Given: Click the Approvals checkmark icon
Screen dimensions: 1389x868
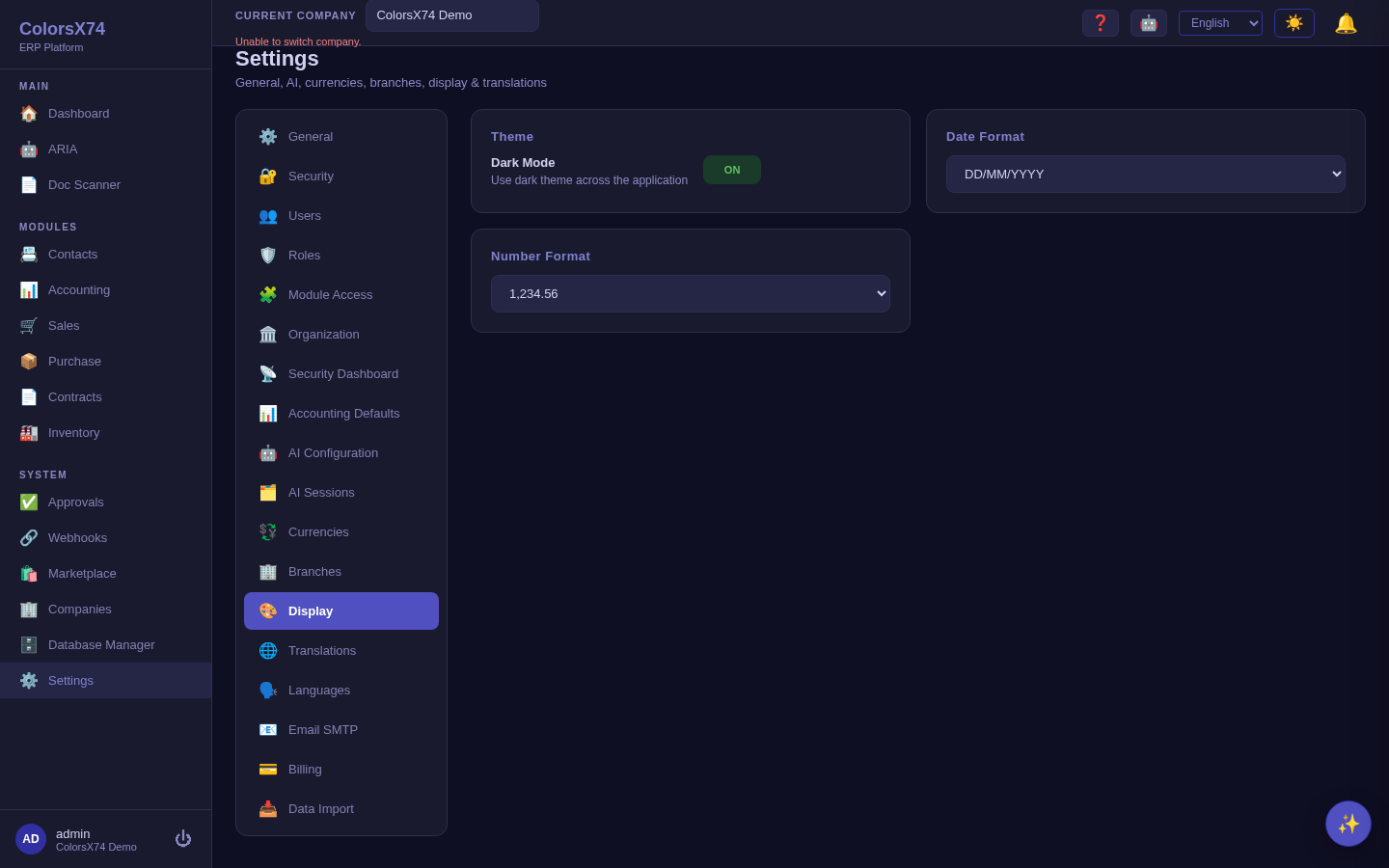Looking at the screenshot, I should tap(29, 502).
